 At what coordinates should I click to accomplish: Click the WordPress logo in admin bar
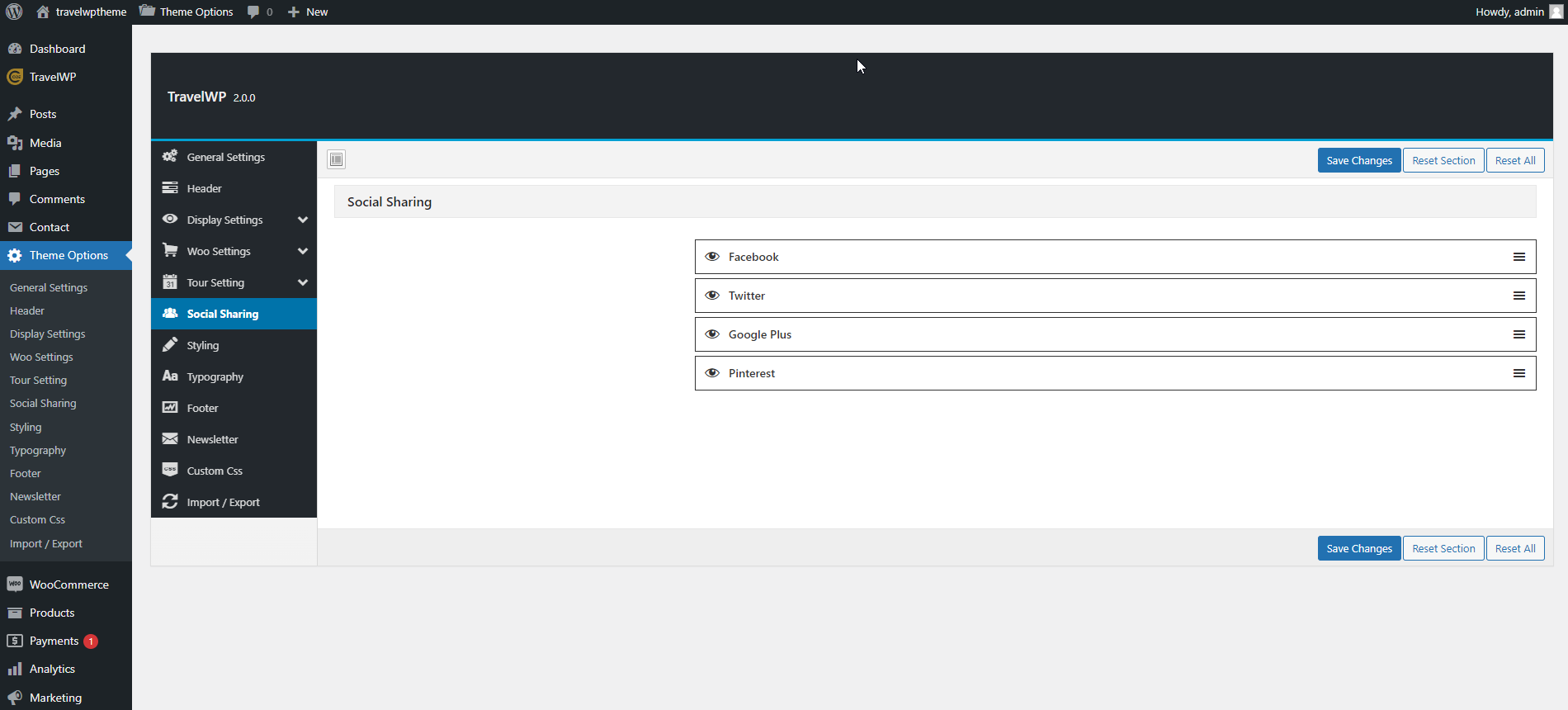point(14,12)
